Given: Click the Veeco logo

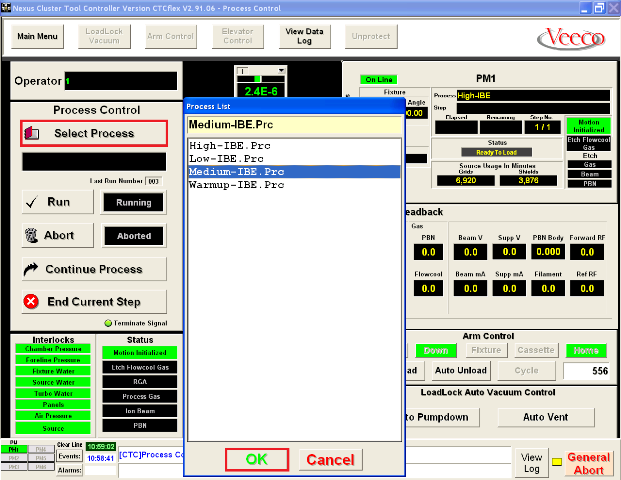Looking at the screenshot, I should coord(569,39).
